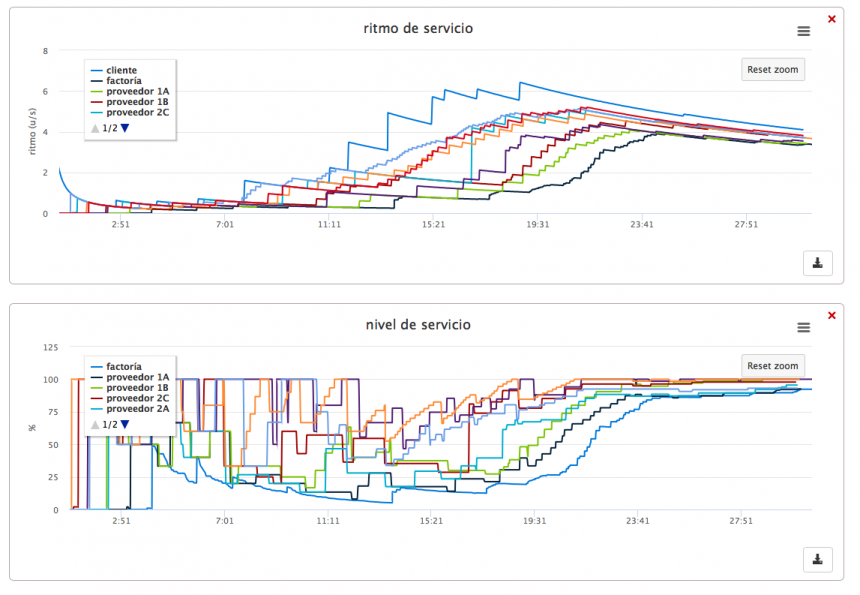Click the red close icon on the nivel panel

coord(831,315)
